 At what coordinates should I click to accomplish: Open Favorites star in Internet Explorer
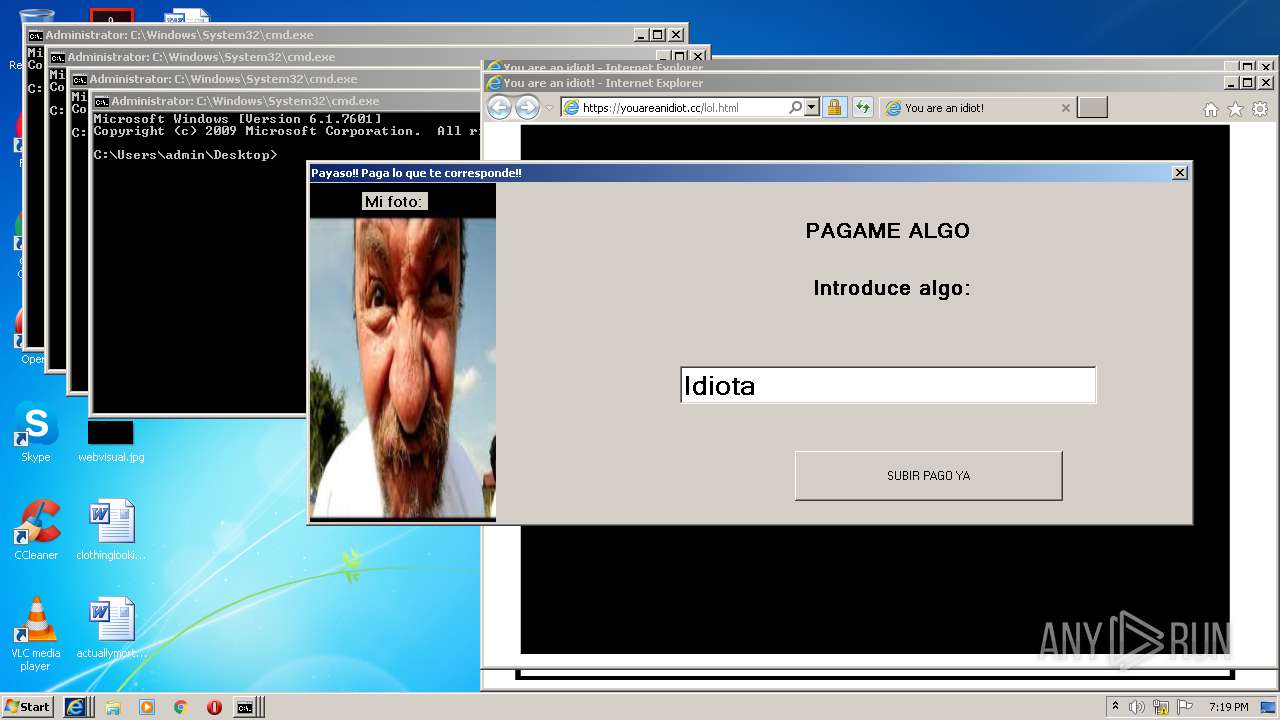point(1235,109)
